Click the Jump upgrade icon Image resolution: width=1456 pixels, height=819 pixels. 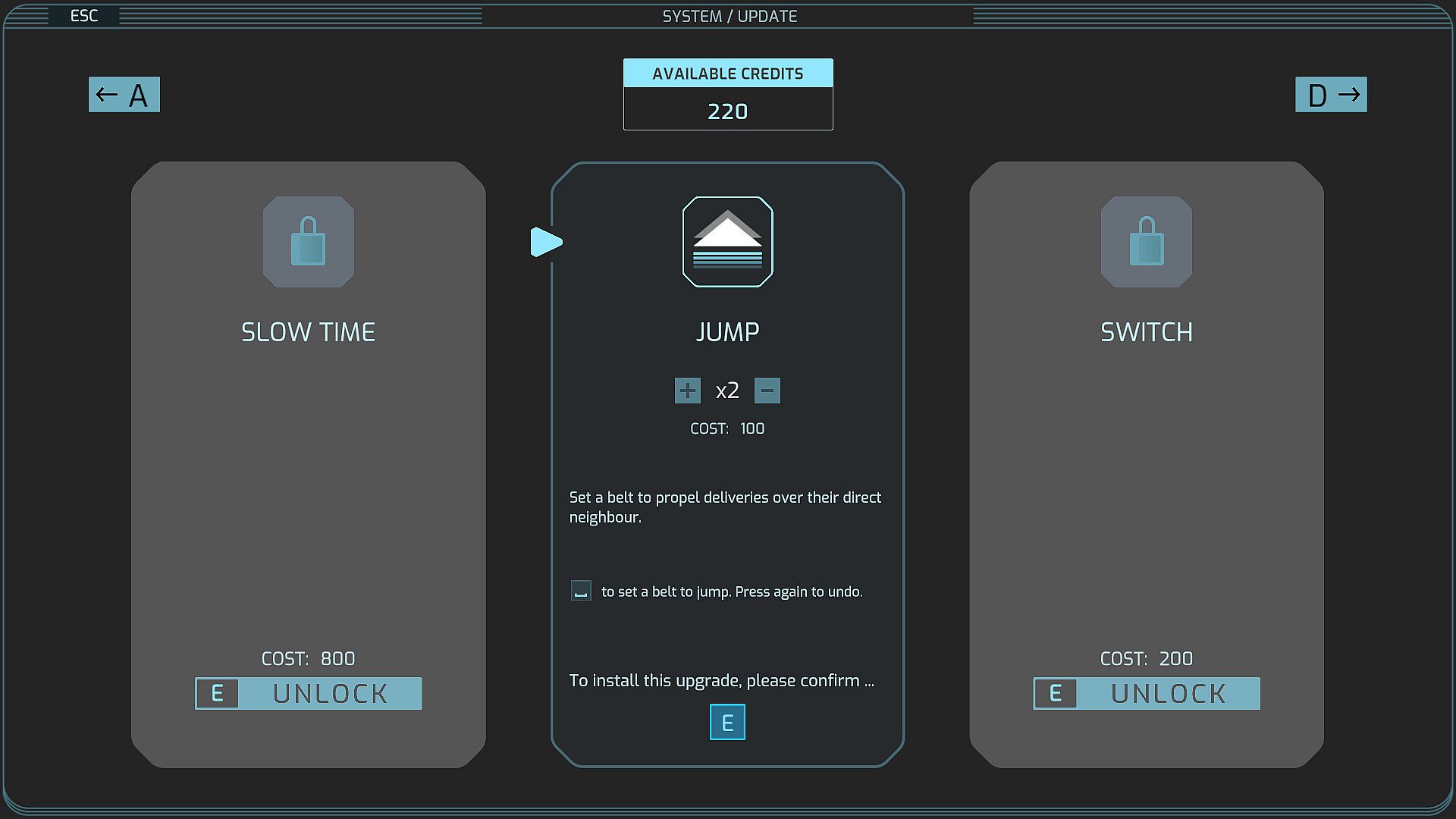point(727,242)
